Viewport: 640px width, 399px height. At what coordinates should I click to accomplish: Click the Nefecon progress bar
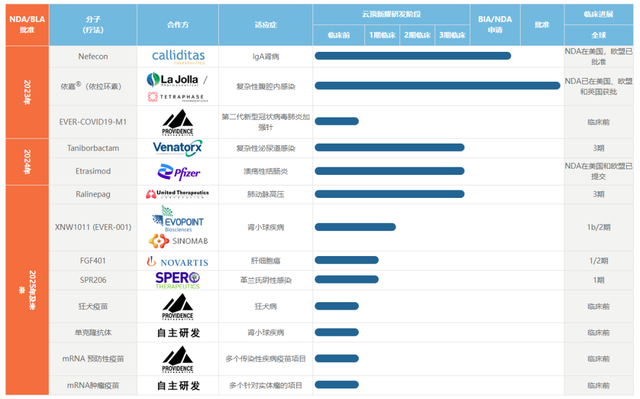(x=413, y=56)
